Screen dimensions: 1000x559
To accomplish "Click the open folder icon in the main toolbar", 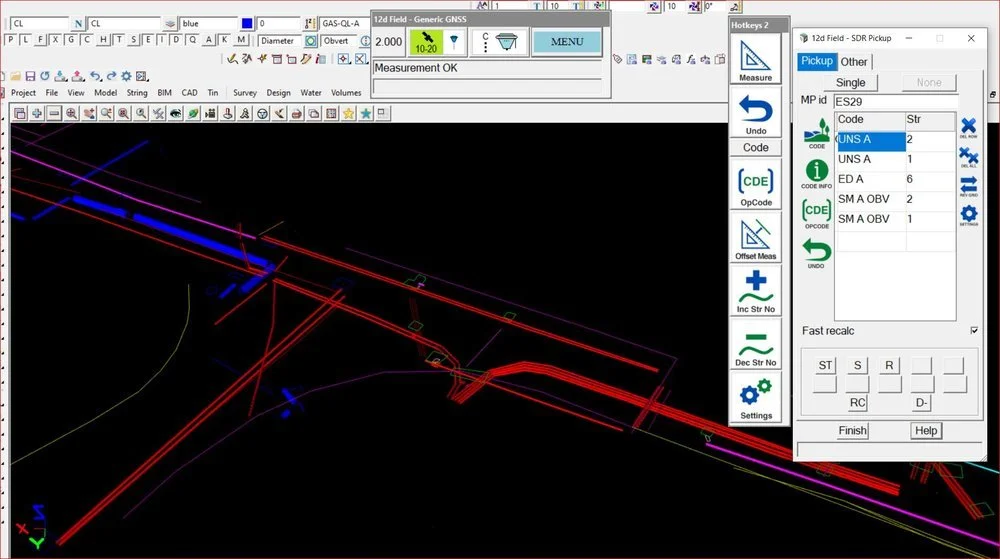I will coord(15,76).
